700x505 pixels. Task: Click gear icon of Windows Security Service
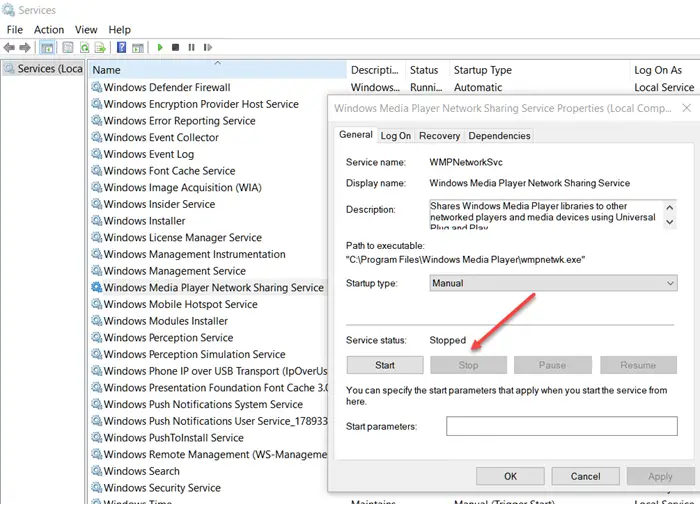96,487
